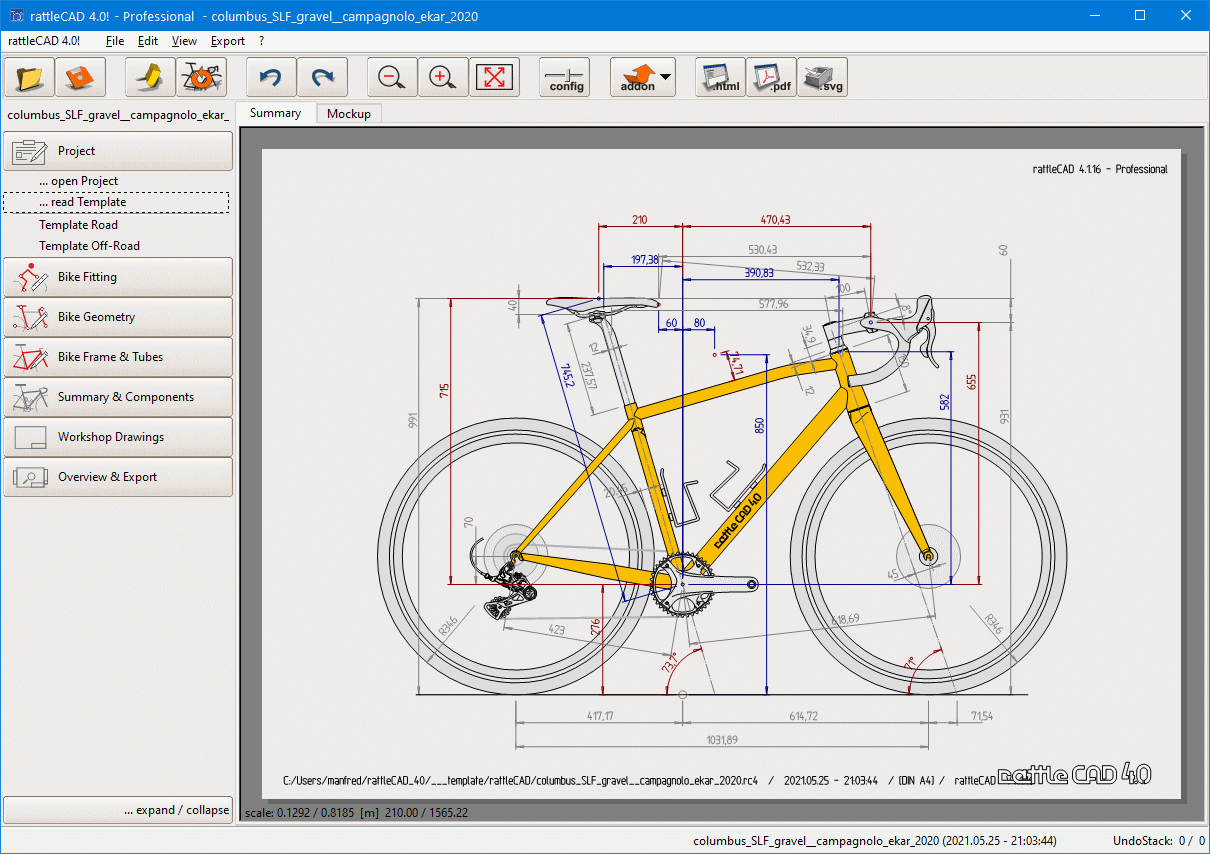Click the red saddle height value 715
Image resolution: width=1210 pixels, height=854 pixels.
click(x=444, y=391)
